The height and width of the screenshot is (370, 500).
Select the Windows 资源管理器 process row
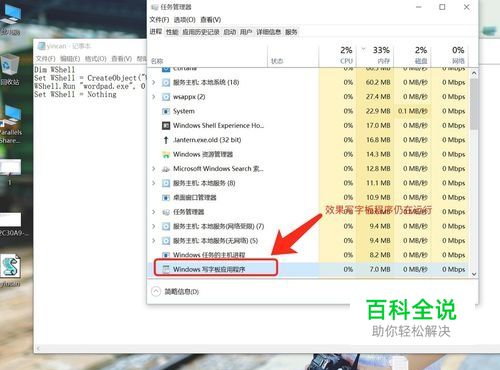308,154
